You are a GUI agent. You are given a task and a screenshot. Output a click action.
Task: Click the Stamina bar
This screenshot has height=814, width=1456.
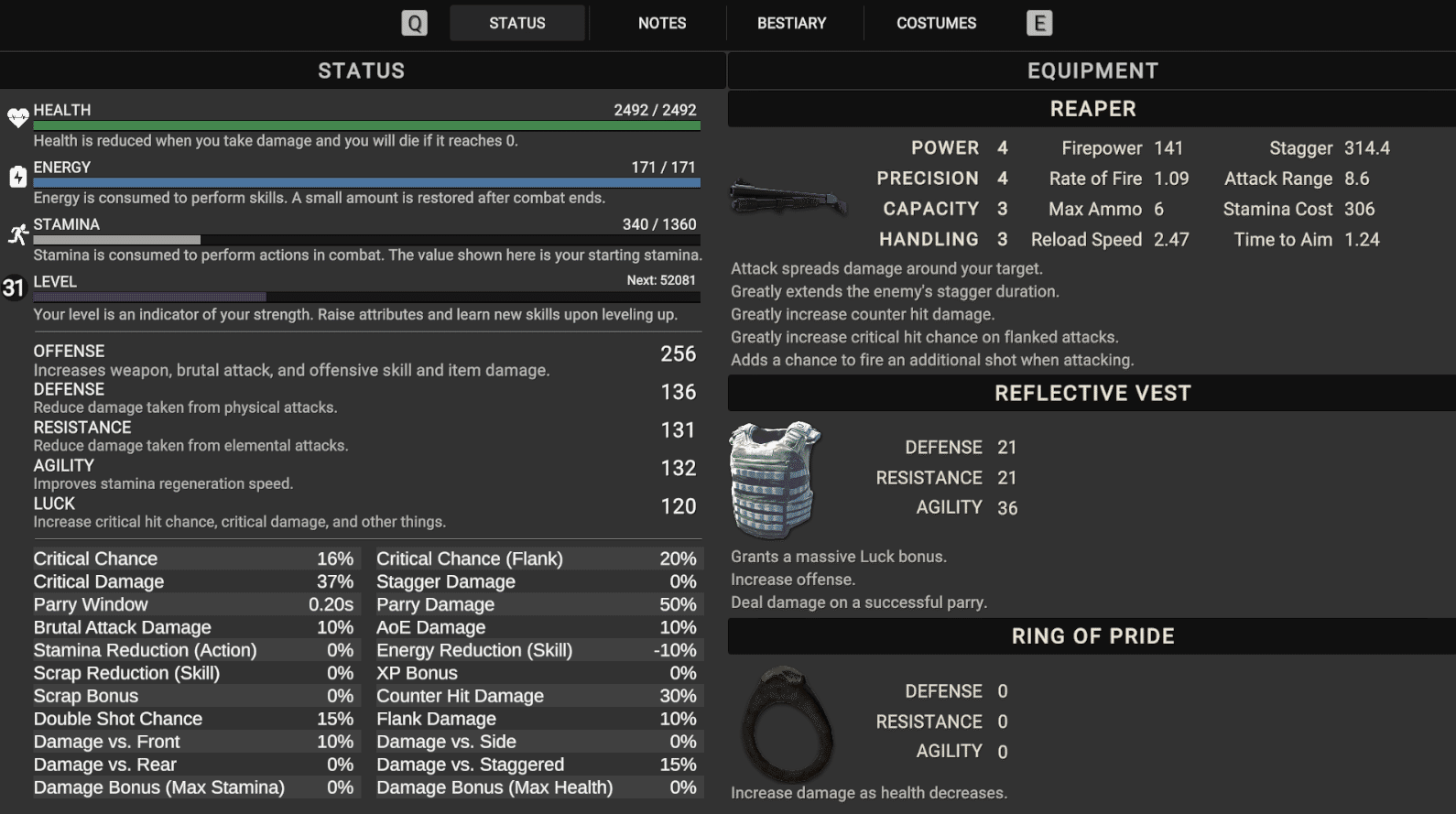click(367, 240)
